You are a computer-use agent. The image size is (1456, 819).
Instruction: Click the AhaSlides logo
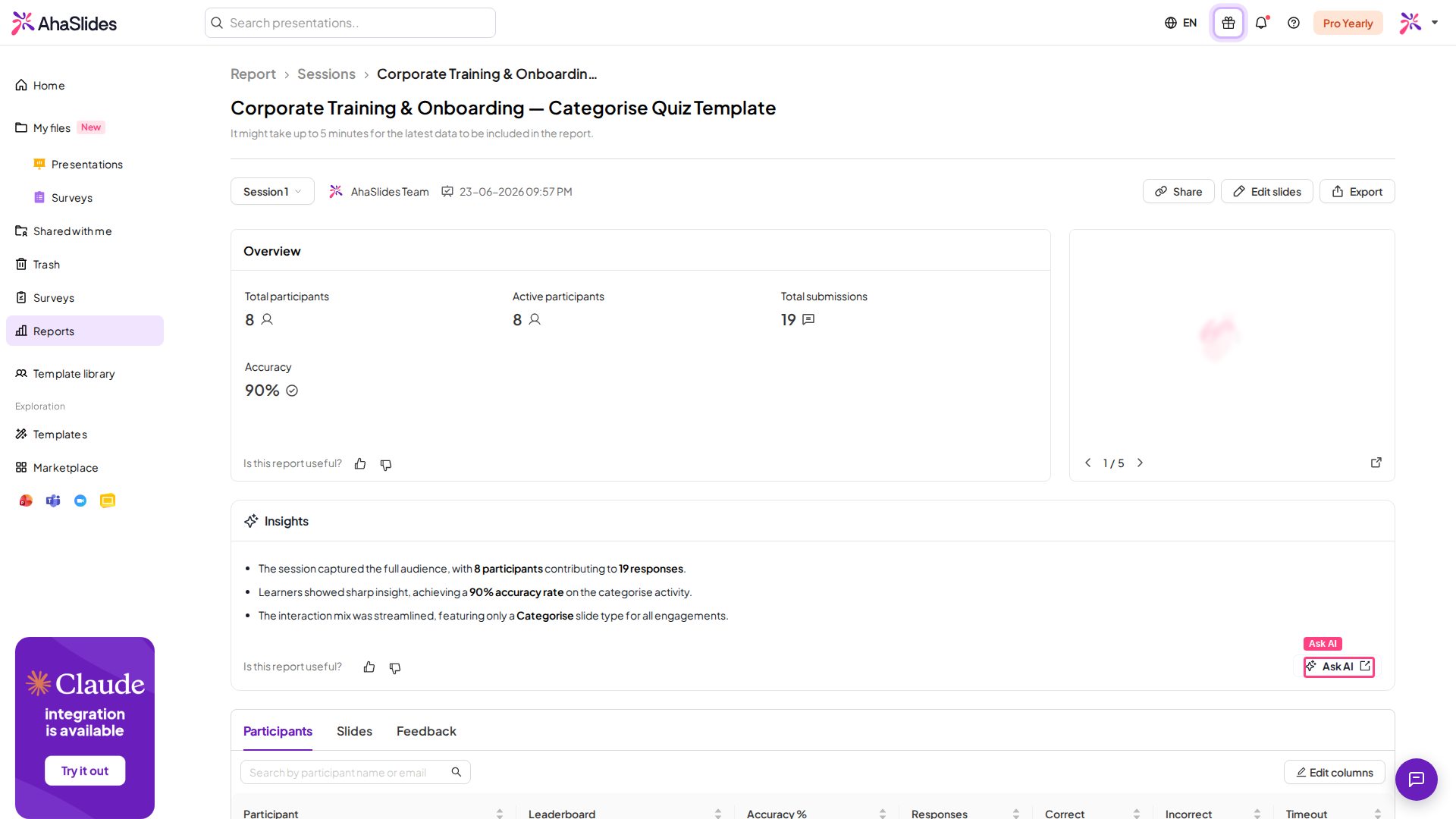point(64,24)
